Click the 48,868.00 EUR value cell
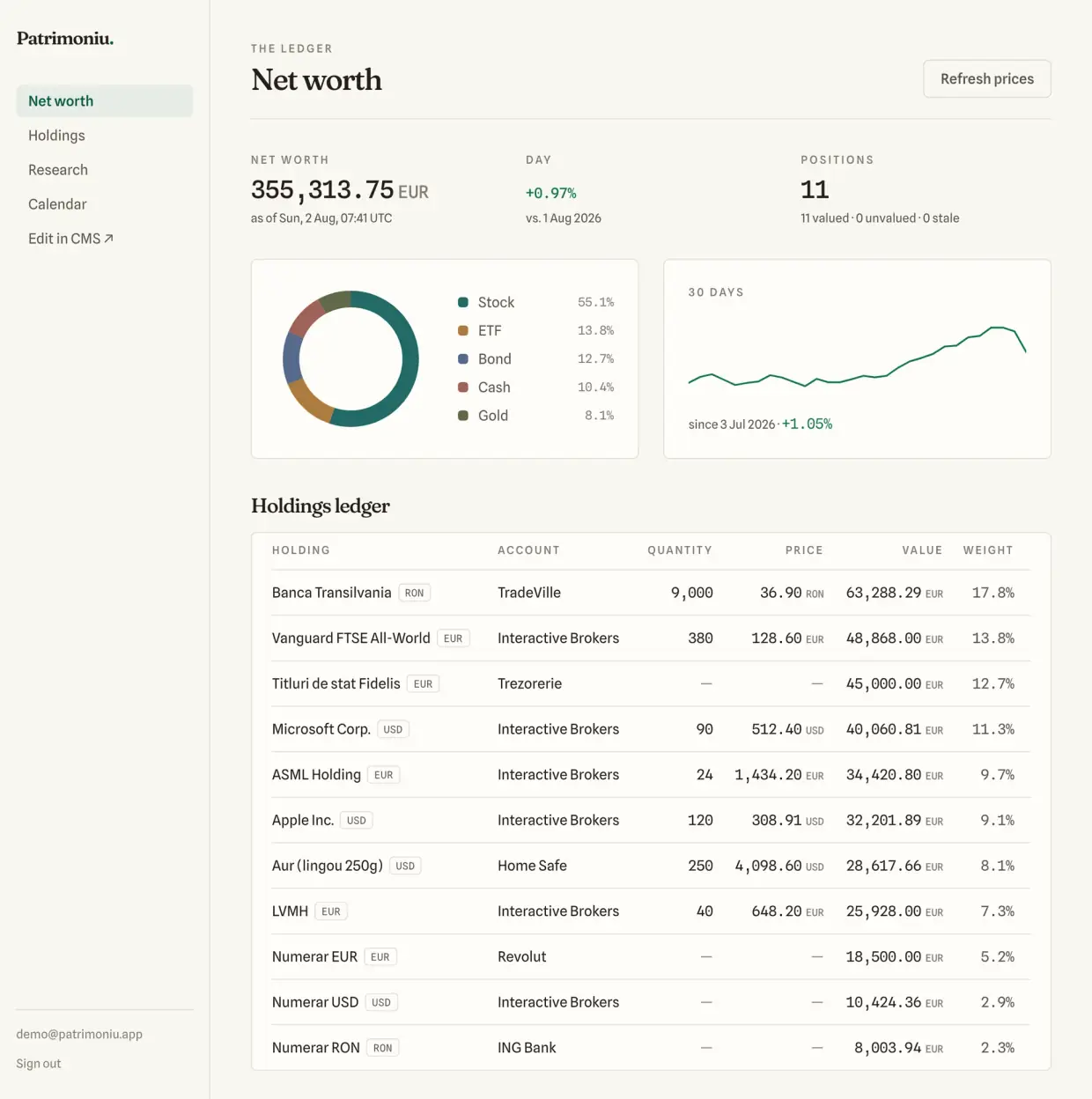1092x1099 pixels. coord(894,638)
